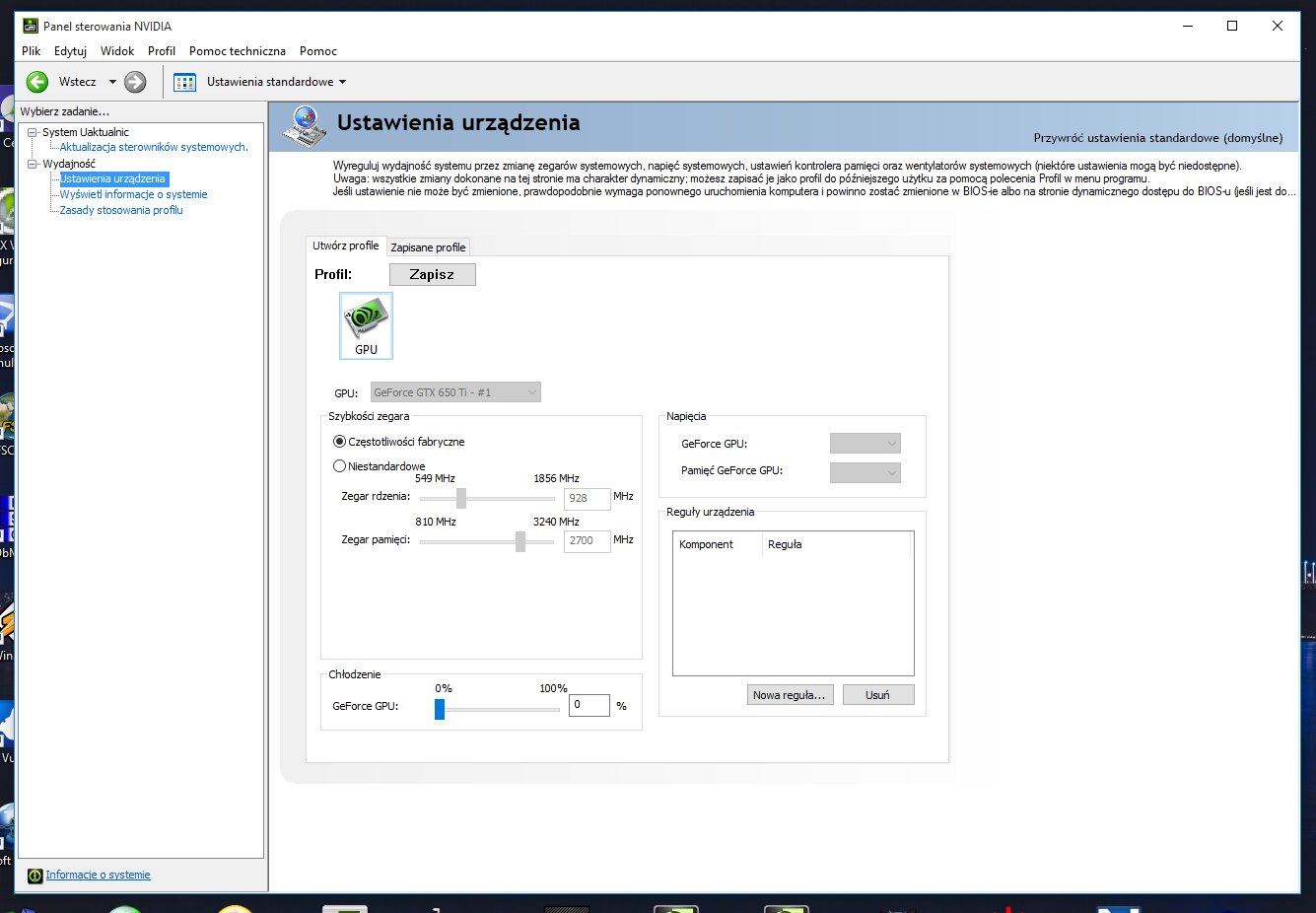Open the GPU selection combo box
The image size is (1316, 913).
point(455,392)
